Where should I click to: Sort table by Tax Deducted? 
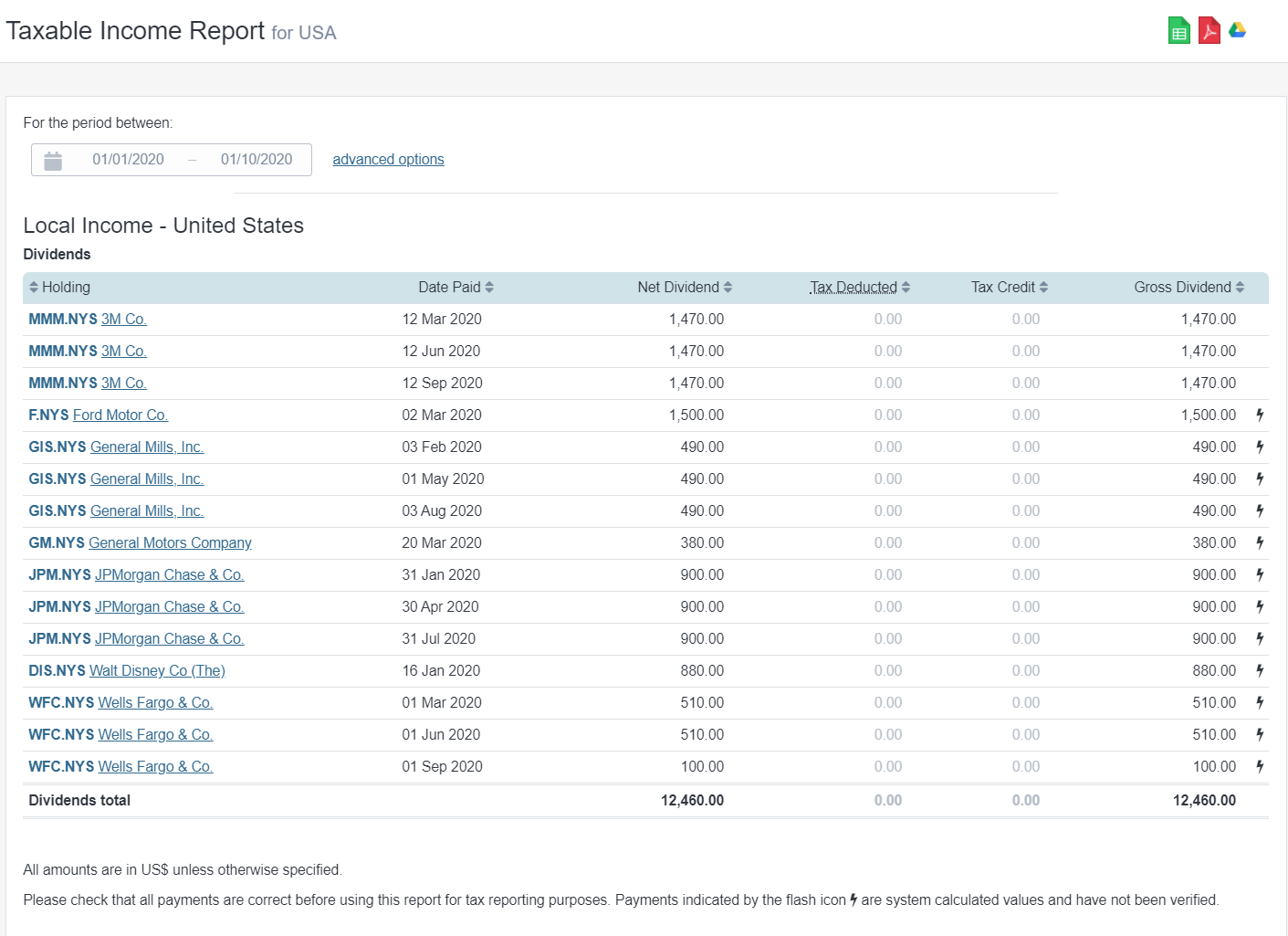(860, 287)
